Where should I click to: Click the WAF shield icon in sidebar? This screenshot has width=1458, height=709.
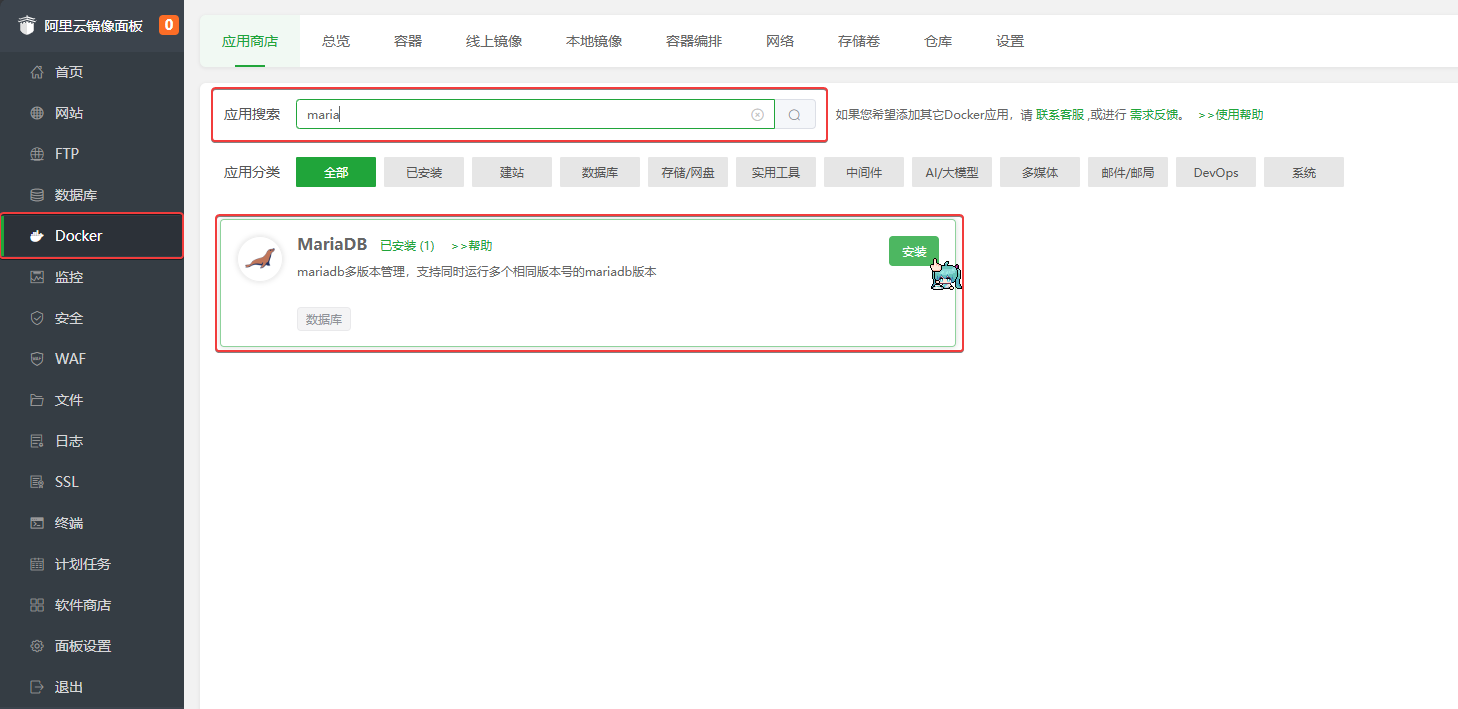click(x=37, y=359)
